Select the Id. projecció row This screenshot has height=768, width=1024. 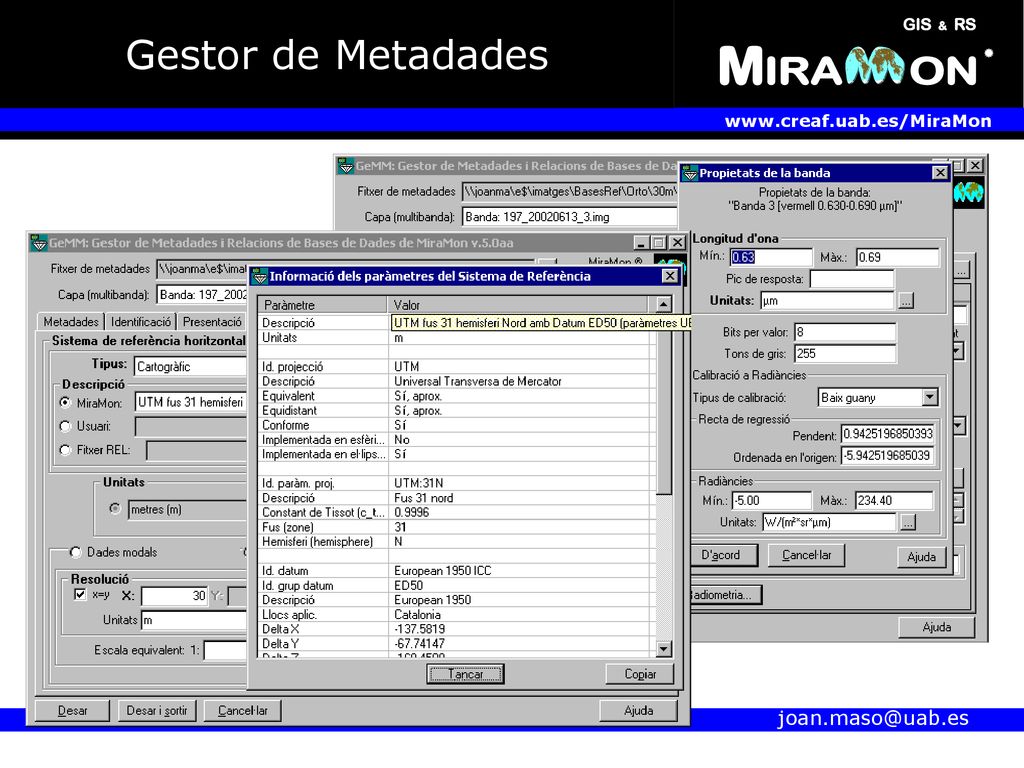tap(456, 367)
